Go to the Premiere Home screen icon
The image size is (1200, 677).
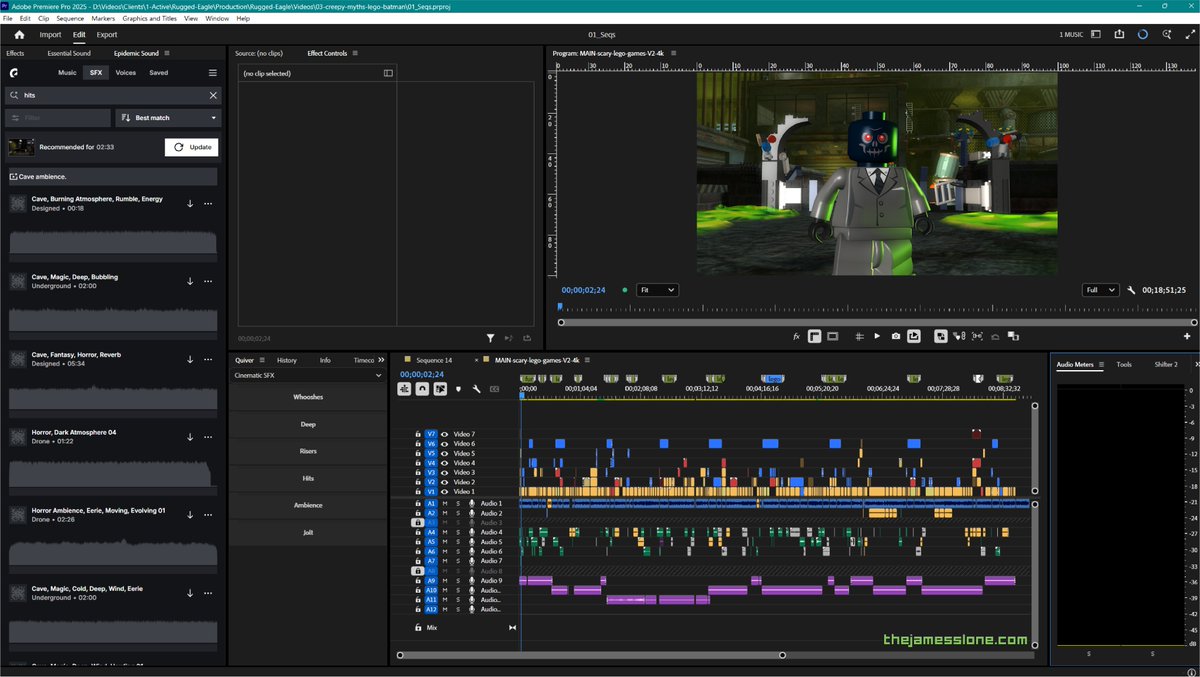click(19, 34)
